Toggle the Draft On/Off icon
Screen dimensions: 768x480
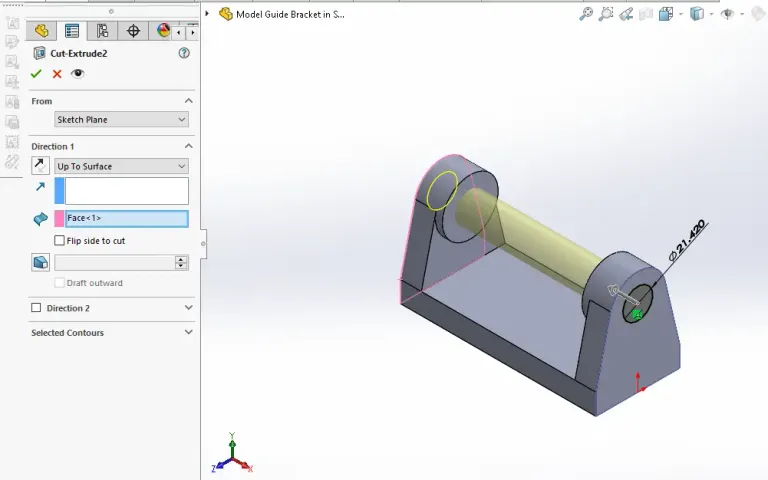click(x=40, y=262)
